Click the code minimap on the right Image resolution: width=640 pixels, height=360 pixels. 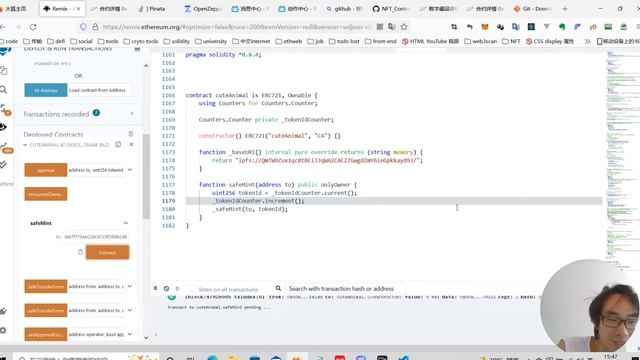pyautogui.click(x=622, y=159)
